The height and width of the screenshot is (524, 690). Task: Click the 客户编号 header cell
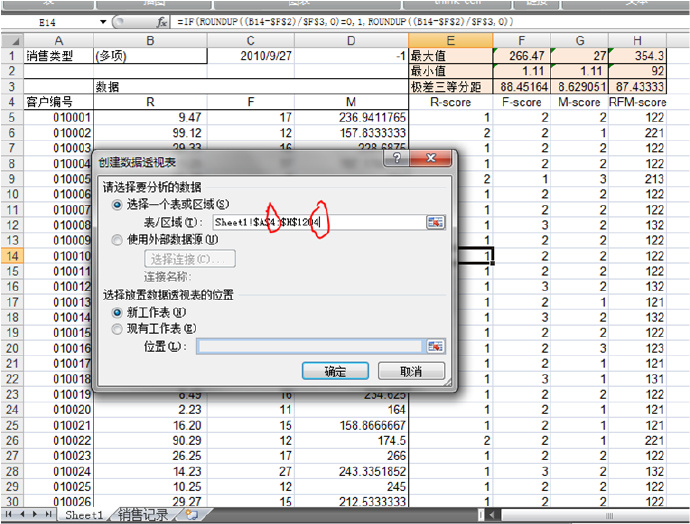point(58,102)
